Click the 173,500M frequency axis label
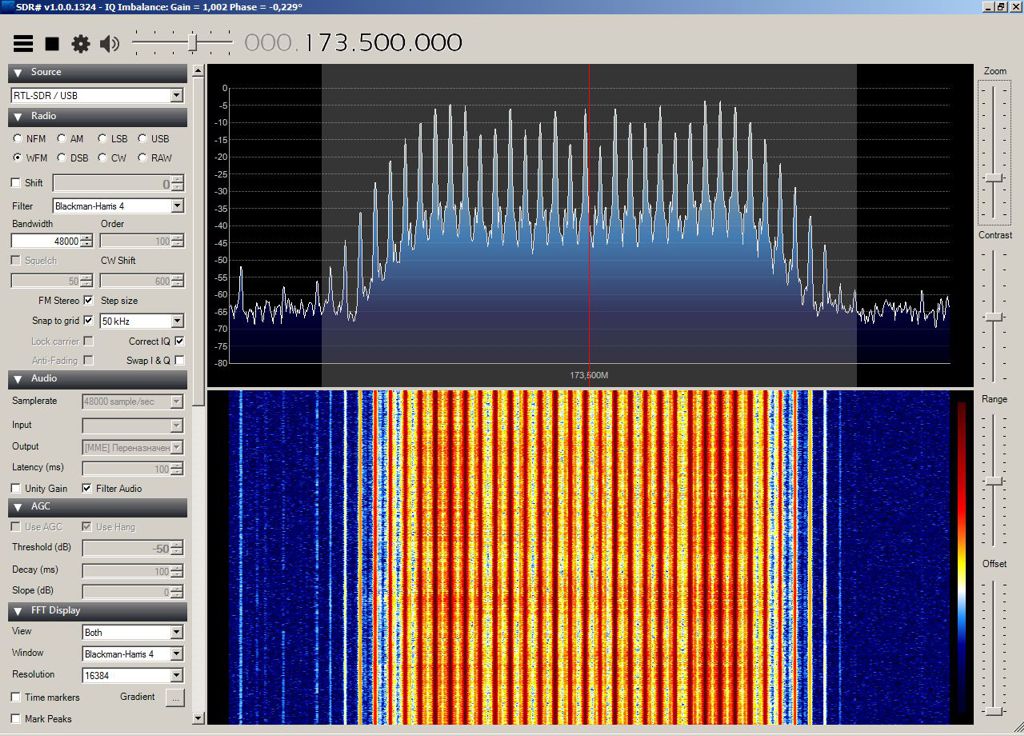Viewport: 1024px width, 736px height. tap(589, 376)
